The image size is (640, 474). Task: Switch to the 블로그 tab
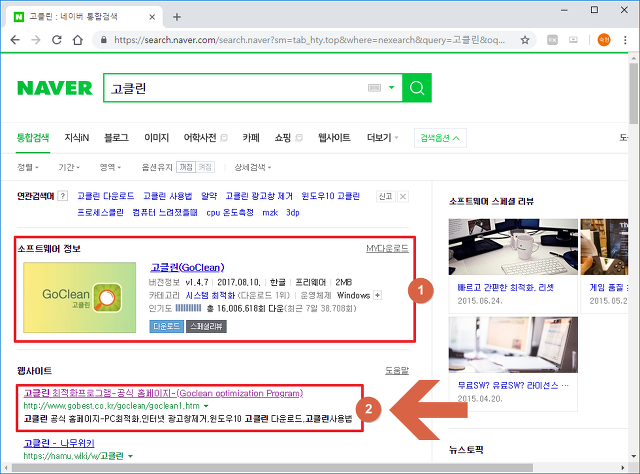click(116, 138)
